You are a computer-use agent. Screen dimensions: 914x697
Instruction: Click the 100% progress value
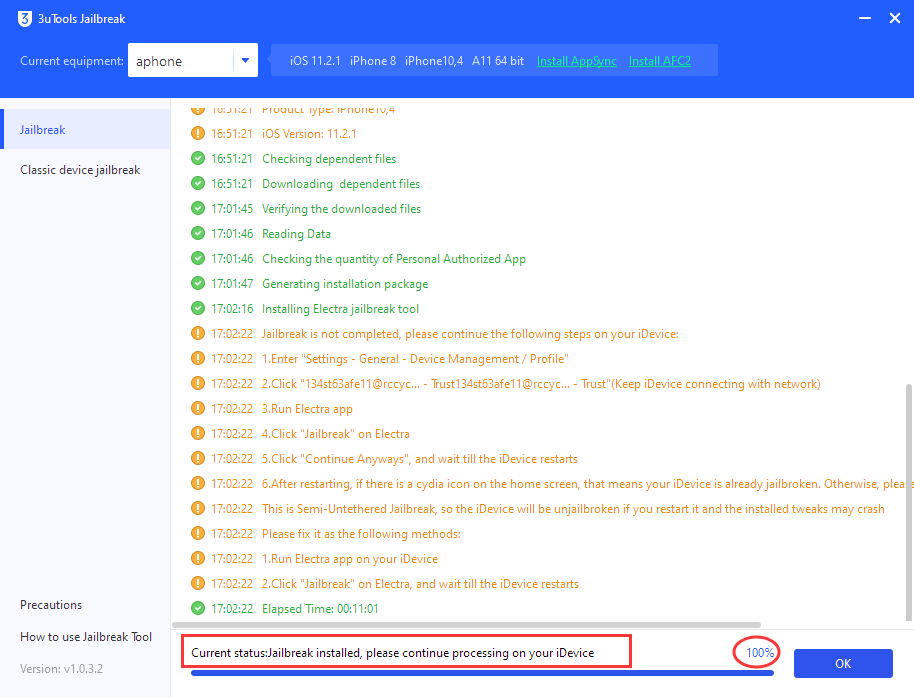click(x=760, y=653)
